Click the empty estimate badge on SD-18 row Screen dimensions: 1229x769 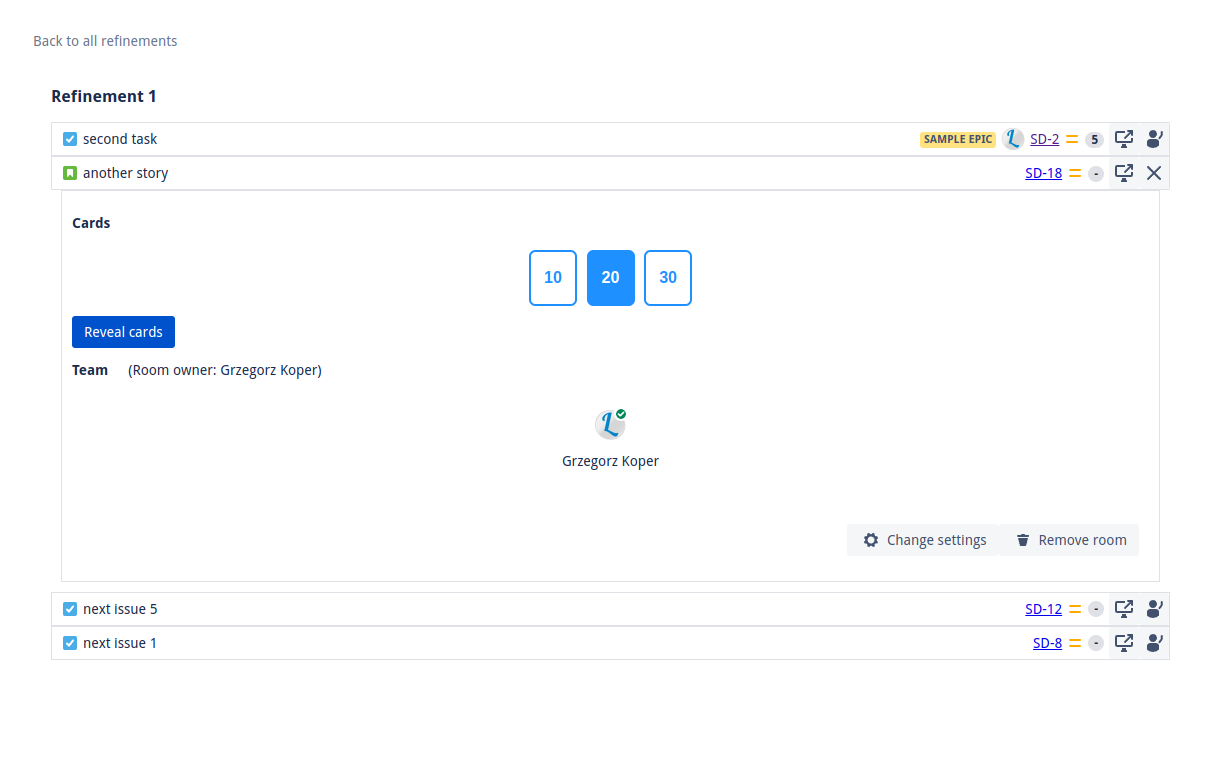pyautogui.click(x=1096, y=174)
